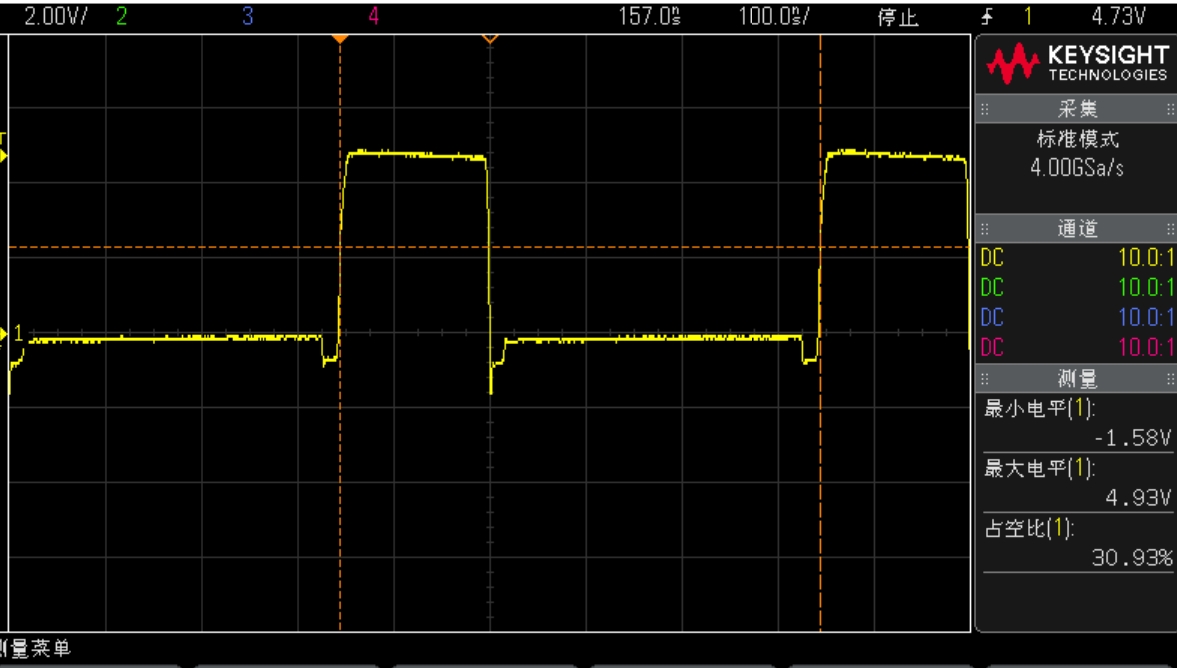The image size is (1177, 668).
Task: Select channel 4 magenta indicator
Action: pyautogui.click(x=374, y=17)
